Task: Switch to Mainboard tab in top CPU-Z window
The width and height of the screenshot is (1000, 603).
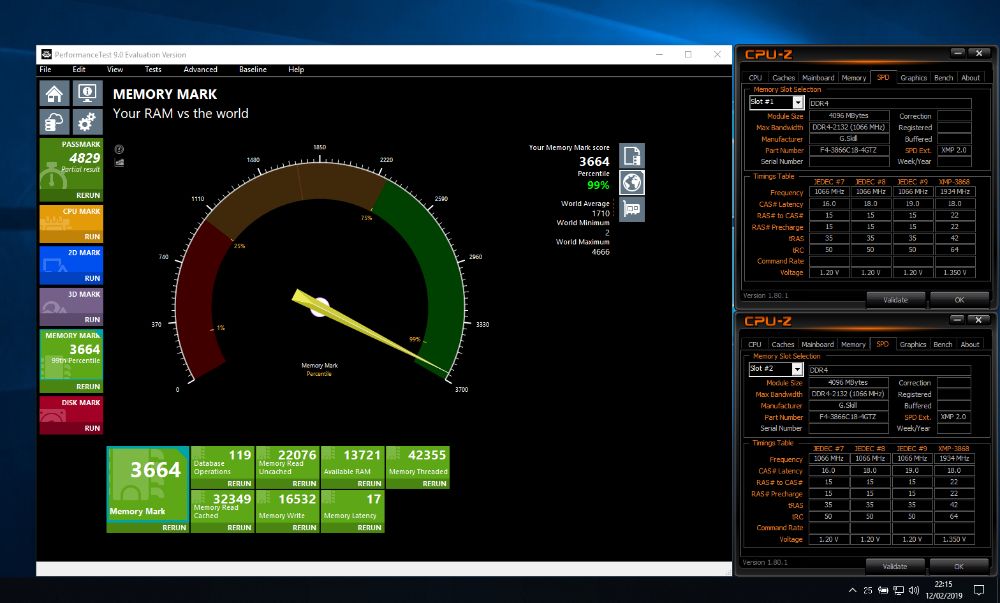Action: [818, 78]
